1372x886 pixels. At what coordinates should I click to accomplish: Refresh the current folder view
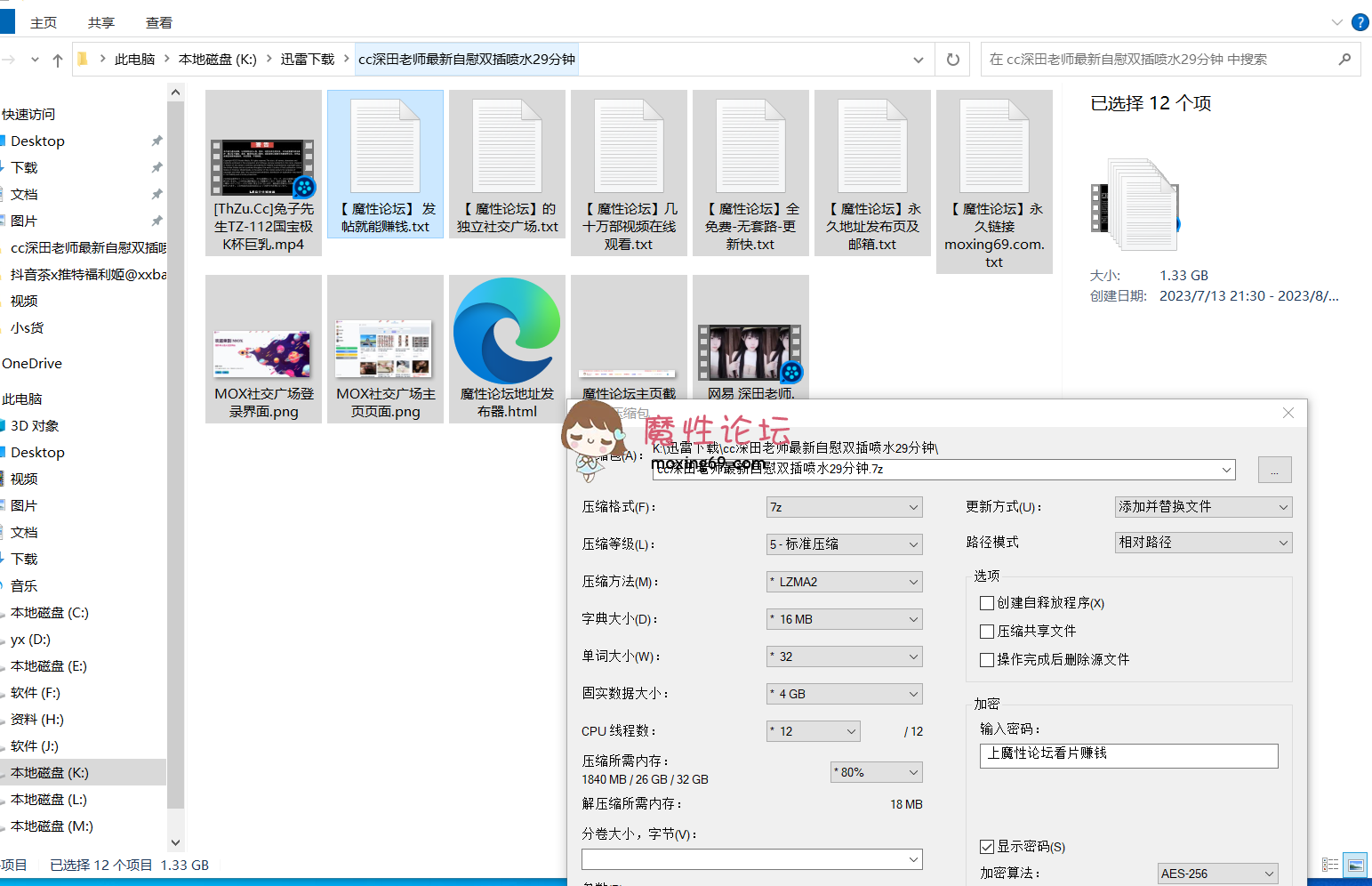[952, 60]
